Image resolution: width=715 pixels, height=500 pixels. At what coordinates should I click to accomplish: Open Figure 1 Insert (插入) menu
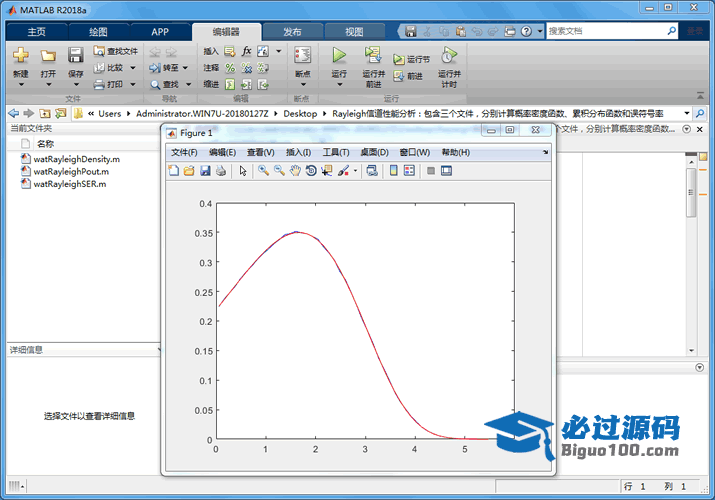(298, 152)
